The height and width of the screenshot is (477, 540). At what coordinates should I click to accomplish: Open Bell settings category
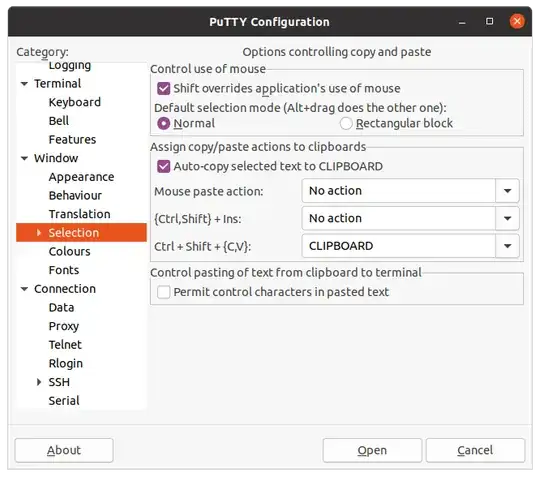pyautogui.click(x=59, y=121)
